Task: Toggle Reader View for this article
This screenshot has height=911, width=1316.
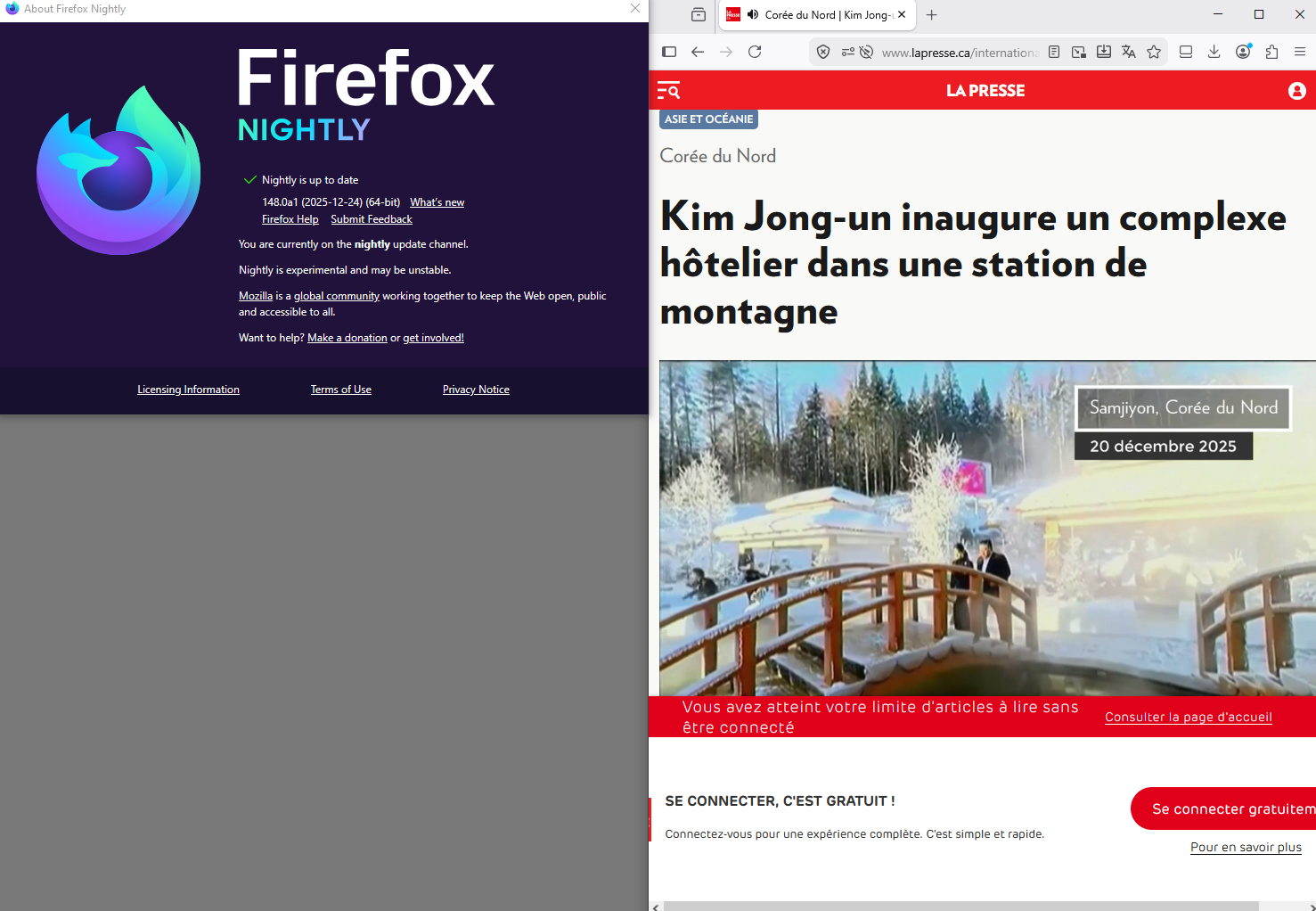Action: (1054, 52)
